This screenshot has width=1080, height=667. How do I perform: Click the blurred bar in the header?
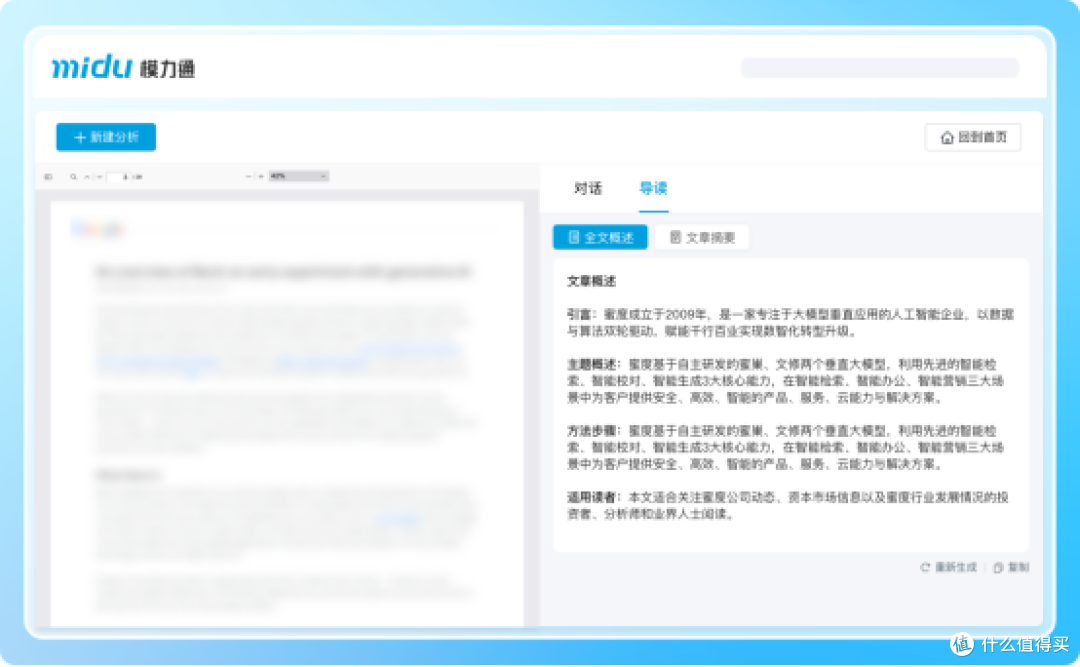[x=880, y=68]
